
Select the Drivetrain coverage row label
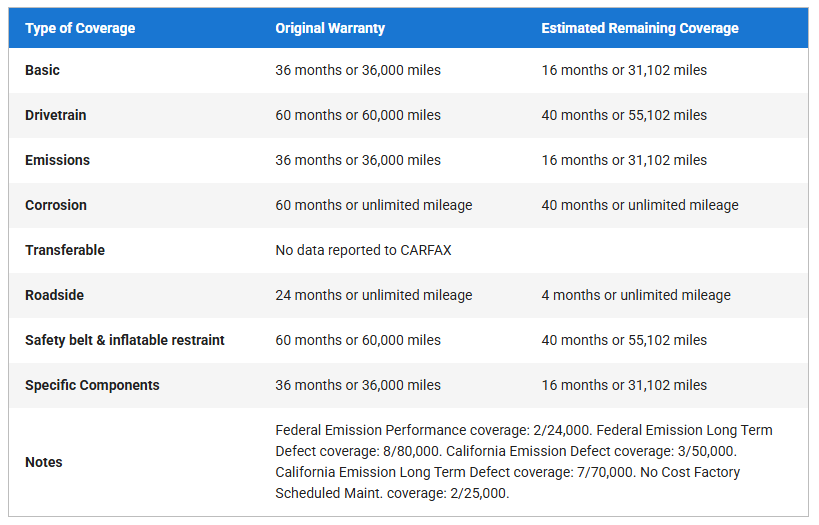pos(56,115)
